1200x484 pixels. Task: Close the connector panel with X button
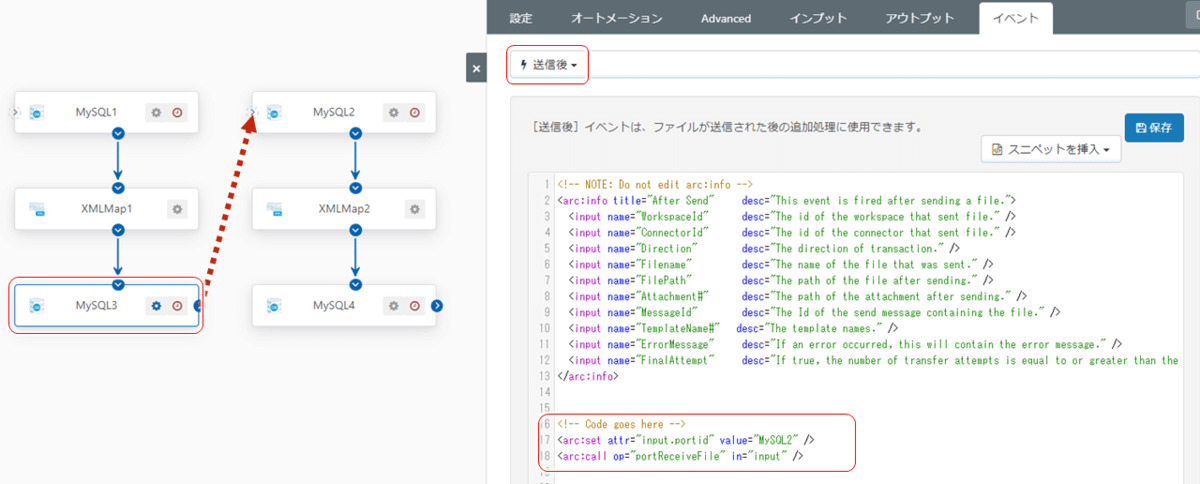[476, 69]
